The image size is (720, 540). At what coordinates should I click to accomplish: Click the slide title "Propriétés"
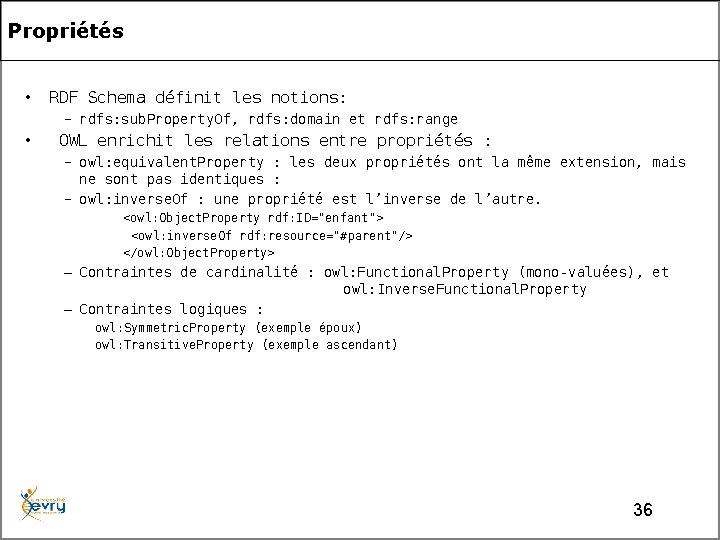66,31
